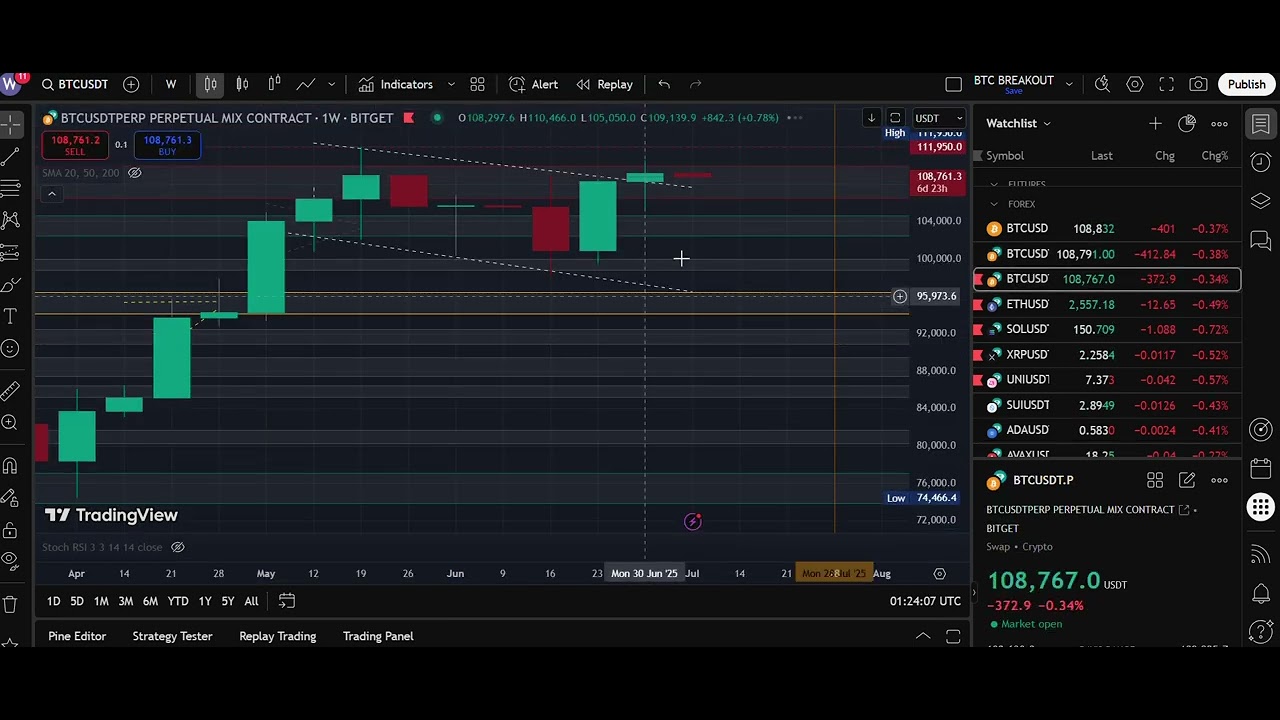Take a chart snapshot with camera icon

coord(1198,85)
